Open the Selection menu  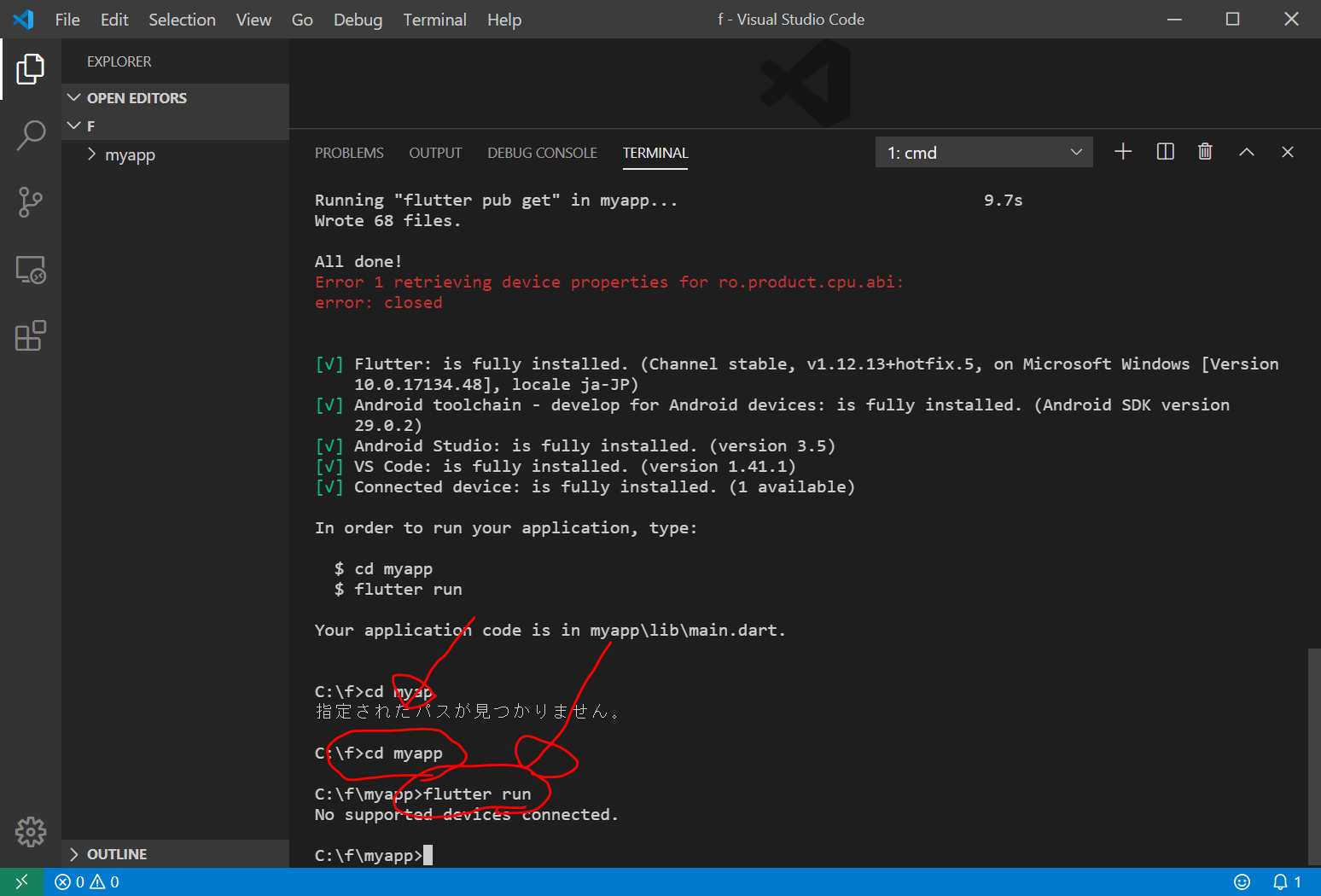click(182, 20)
